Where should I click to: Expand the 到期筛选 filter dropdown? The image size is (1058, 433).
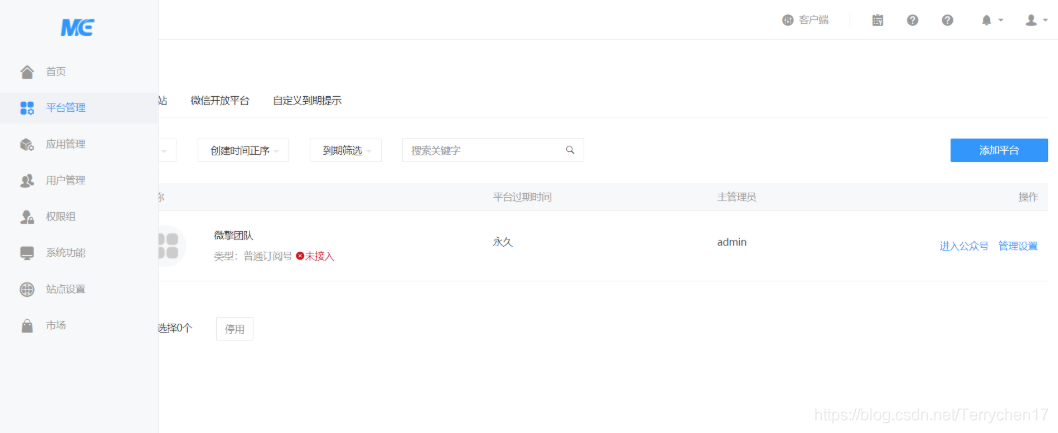tap(345, 150)
